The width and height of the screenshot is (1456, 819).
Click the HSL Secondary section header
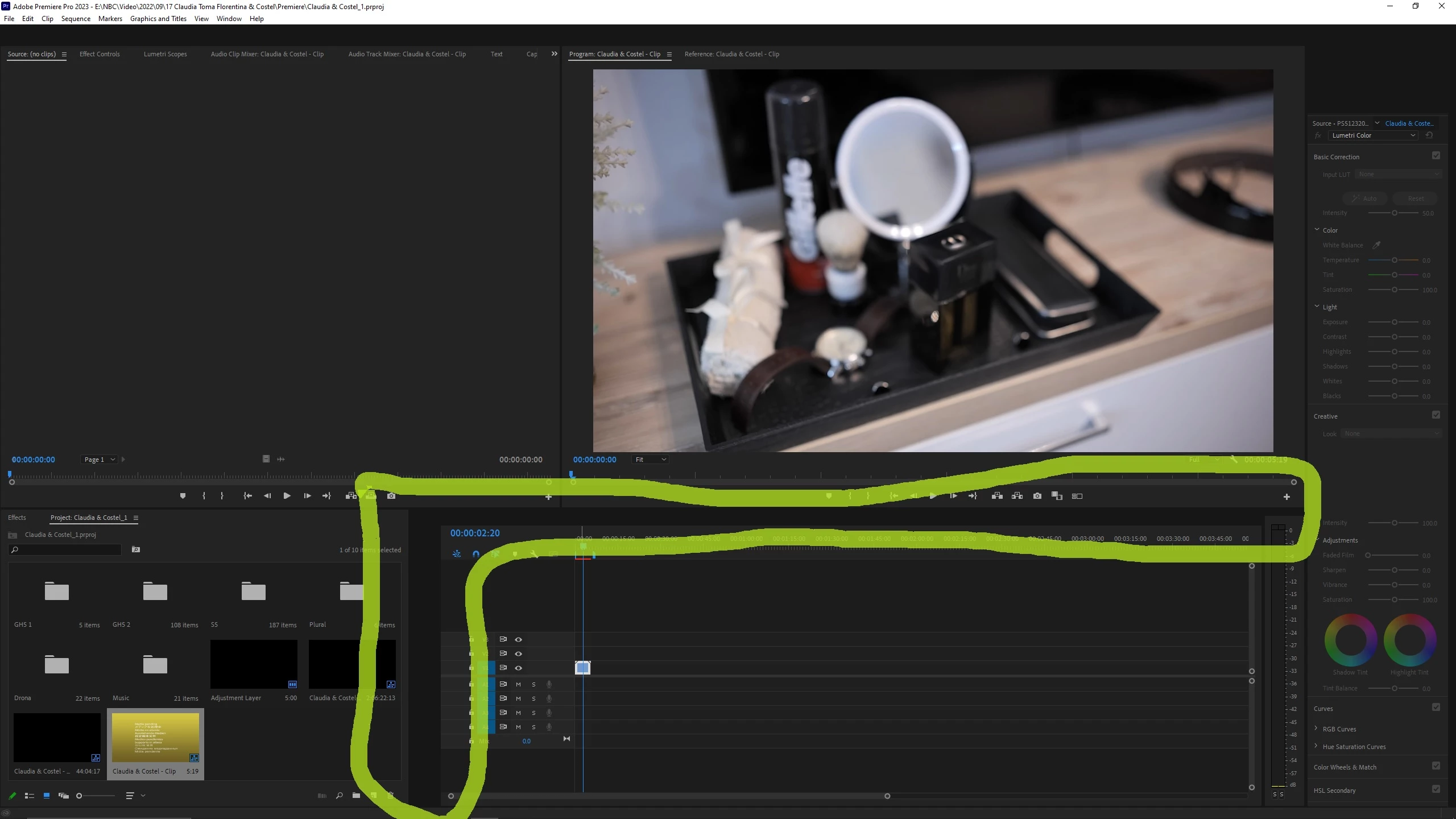(1334, 791)
